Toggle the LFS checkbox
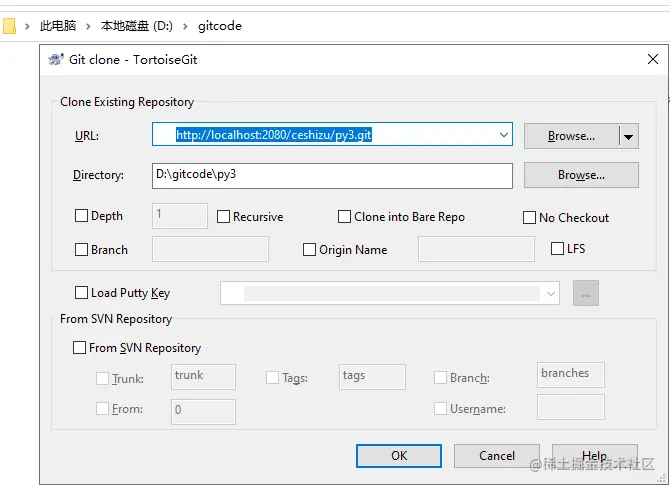This screenshot has height=487, width=670. point(557,248)
